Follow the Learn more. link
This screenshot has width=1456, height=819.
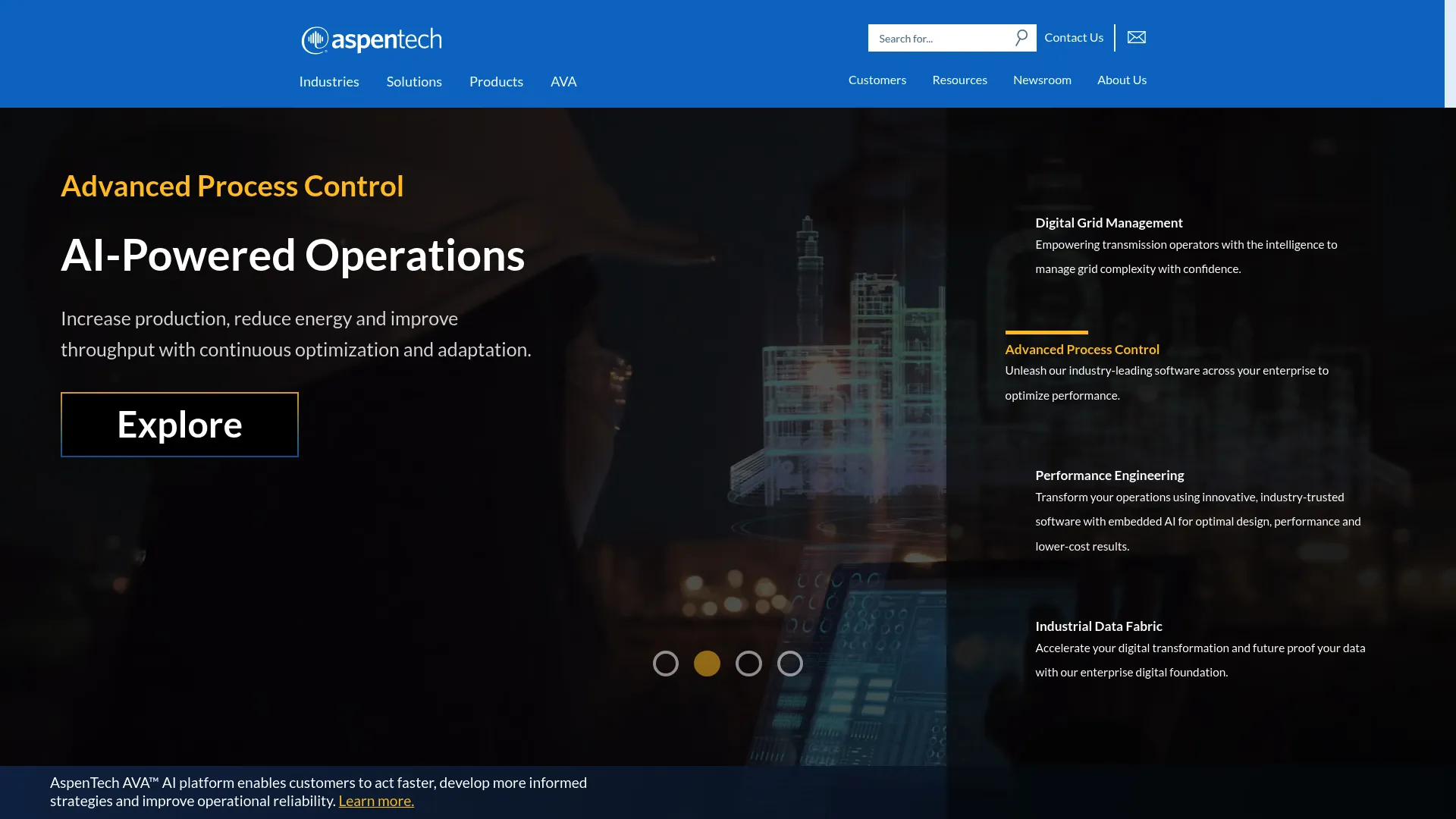[376, 801]
